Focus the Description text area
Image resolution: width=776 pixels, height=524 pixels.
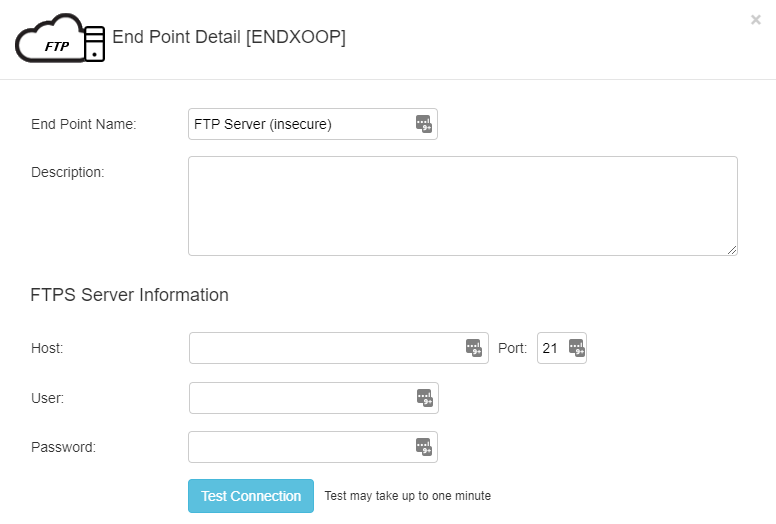pyautogui.click(x=462, y=205)
